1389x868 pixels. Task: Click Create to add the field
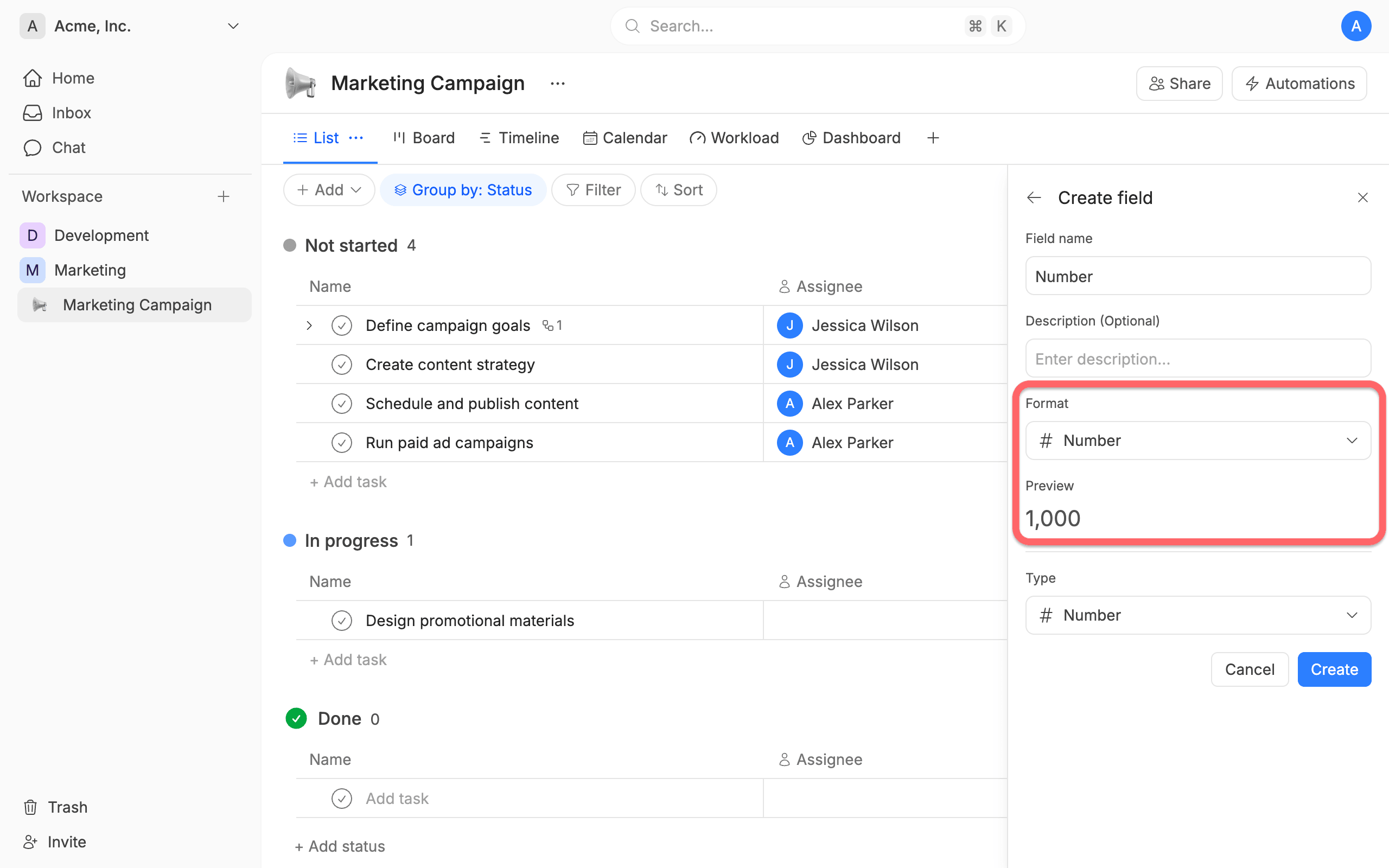[x=1335, y=669]
